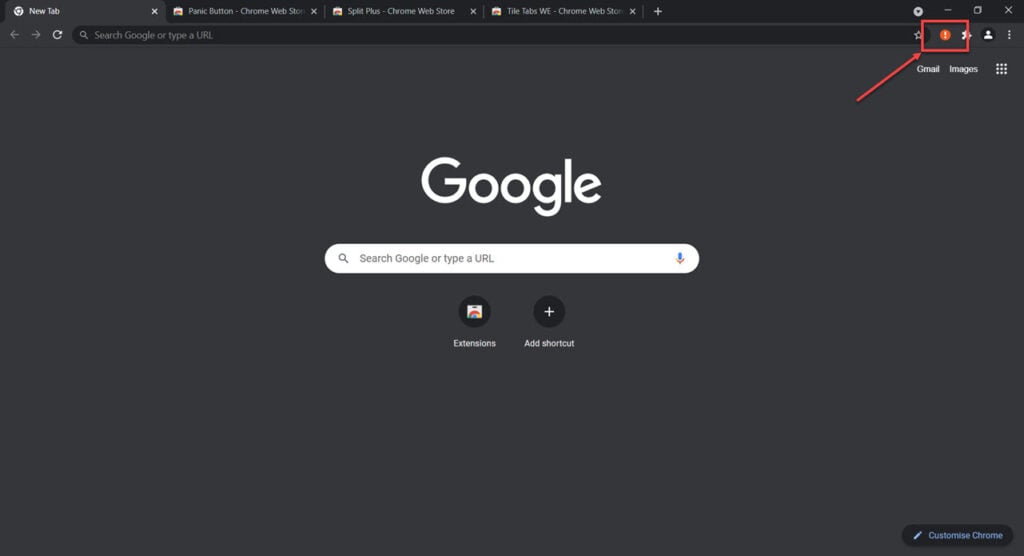Viewport: 1024px width, 556px height.
Task: Switch to the New Tab tab
Action: (83, 11)
